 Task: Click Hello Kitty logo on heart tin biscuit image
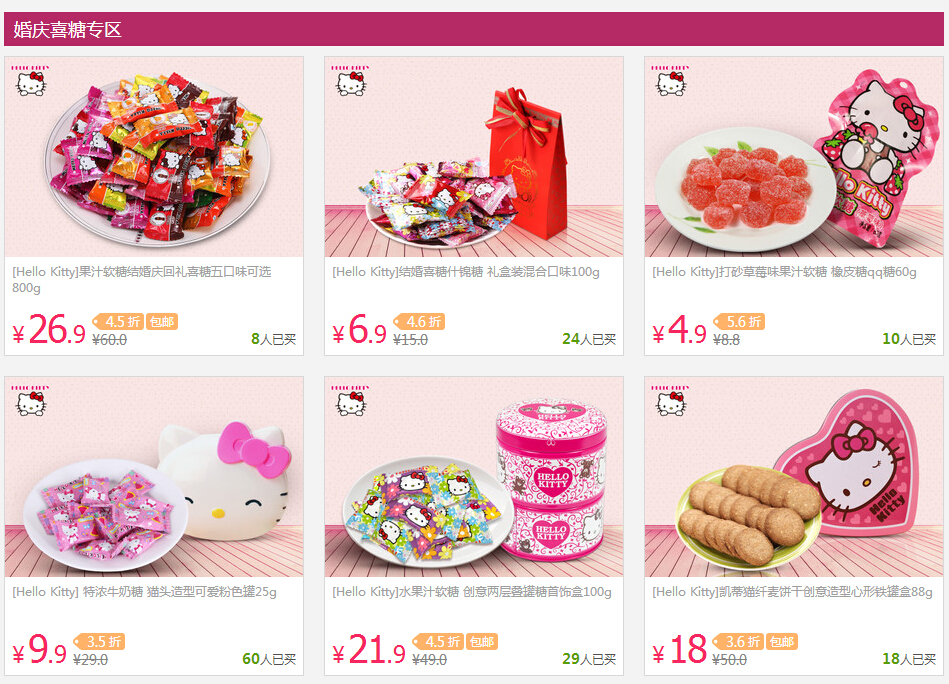click(x=671, y=401)
